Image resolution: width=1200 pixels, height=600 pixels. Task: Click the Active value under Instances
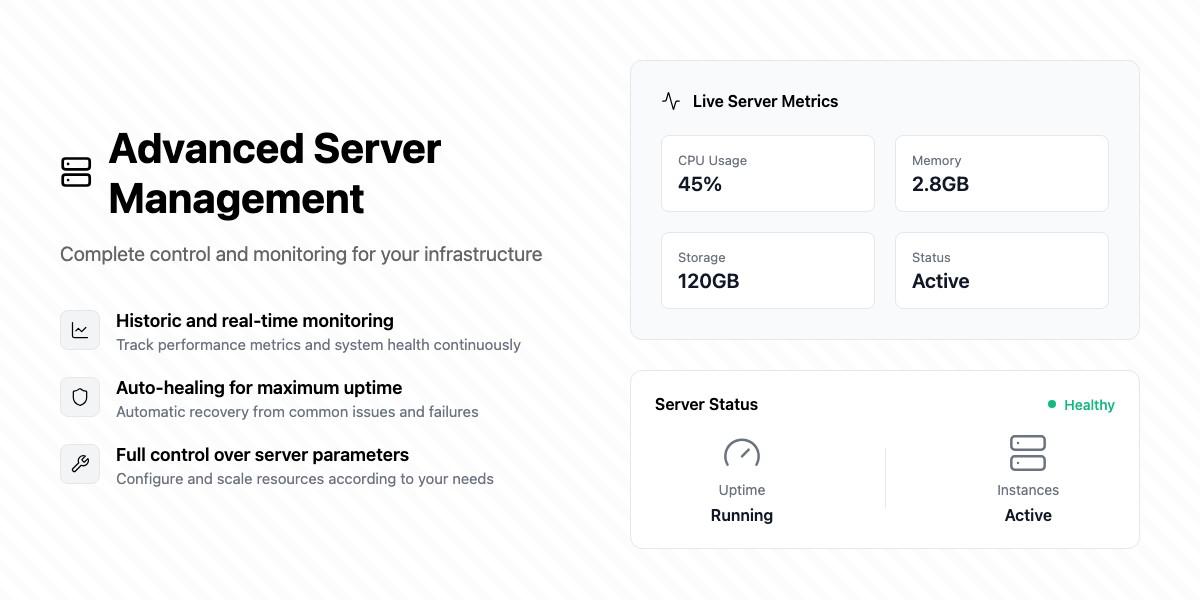click(x=1028, y=515)
